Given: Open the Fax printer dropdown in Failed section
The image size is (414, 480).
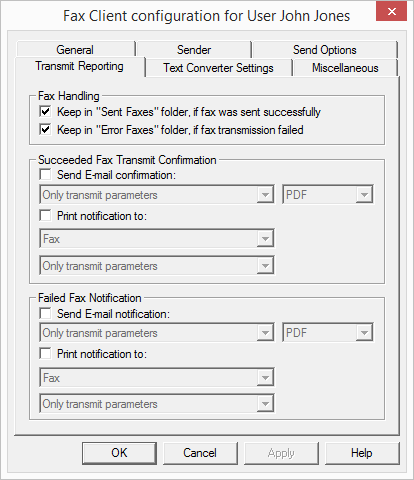Looking at the screenshot, I should 157,378.
